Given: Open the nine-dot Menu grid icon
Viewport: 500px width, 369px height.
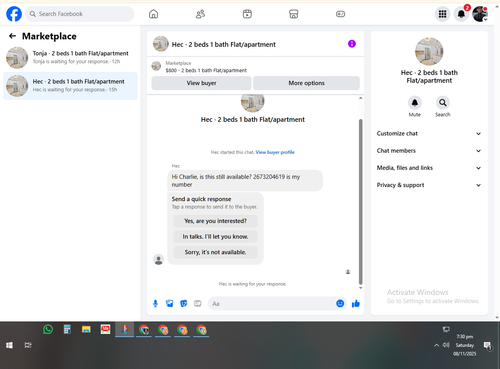Looking at the screenshot, I should coord(442,14).
